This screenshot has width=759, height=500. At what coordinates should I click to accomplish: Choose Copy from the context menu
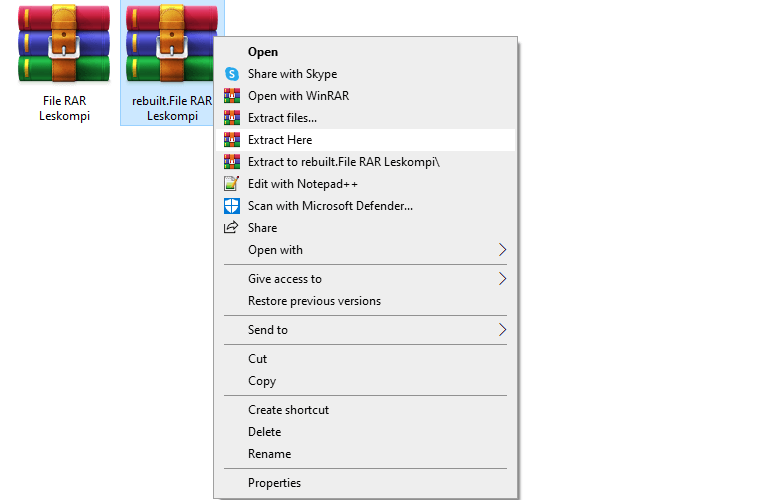[366, 381]
